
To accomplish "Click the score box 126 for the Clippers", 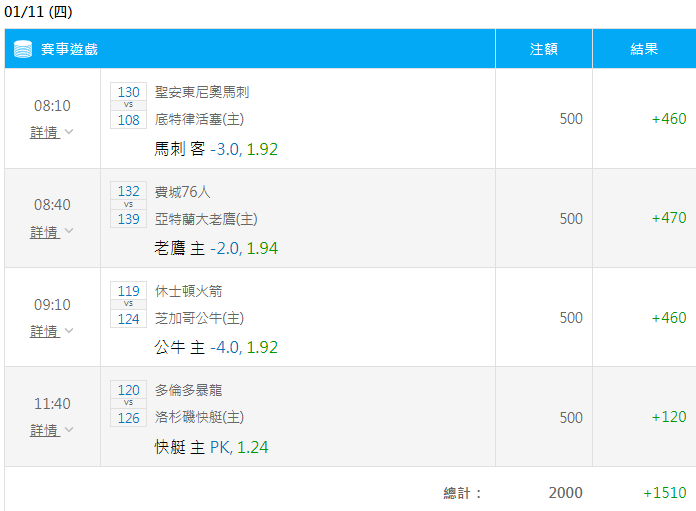I will point(128,417).
